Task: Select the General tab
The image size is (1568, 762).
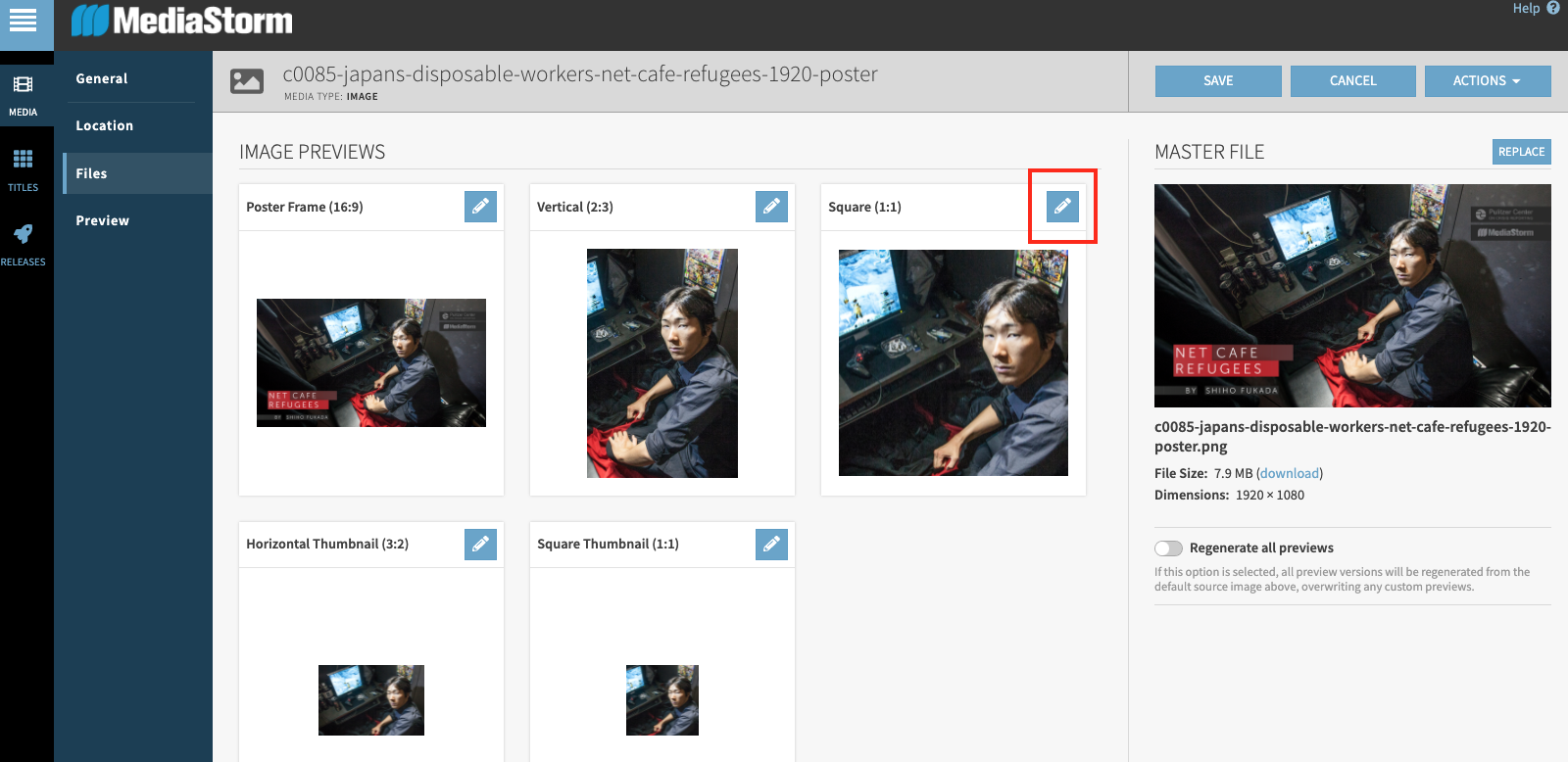Action: (x=102, y=78)
